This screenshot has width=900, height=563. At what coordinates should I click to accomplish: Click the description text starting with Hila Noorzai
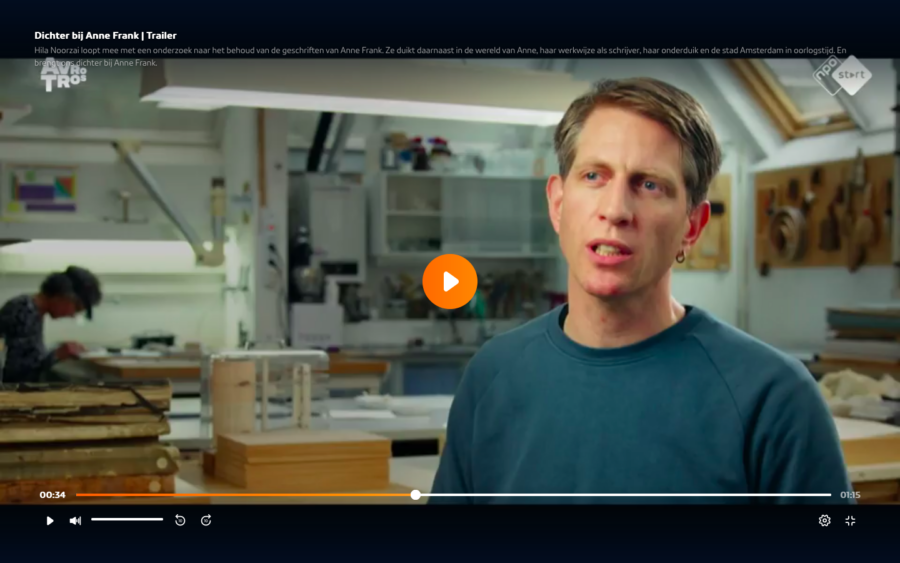pos(440,56)
